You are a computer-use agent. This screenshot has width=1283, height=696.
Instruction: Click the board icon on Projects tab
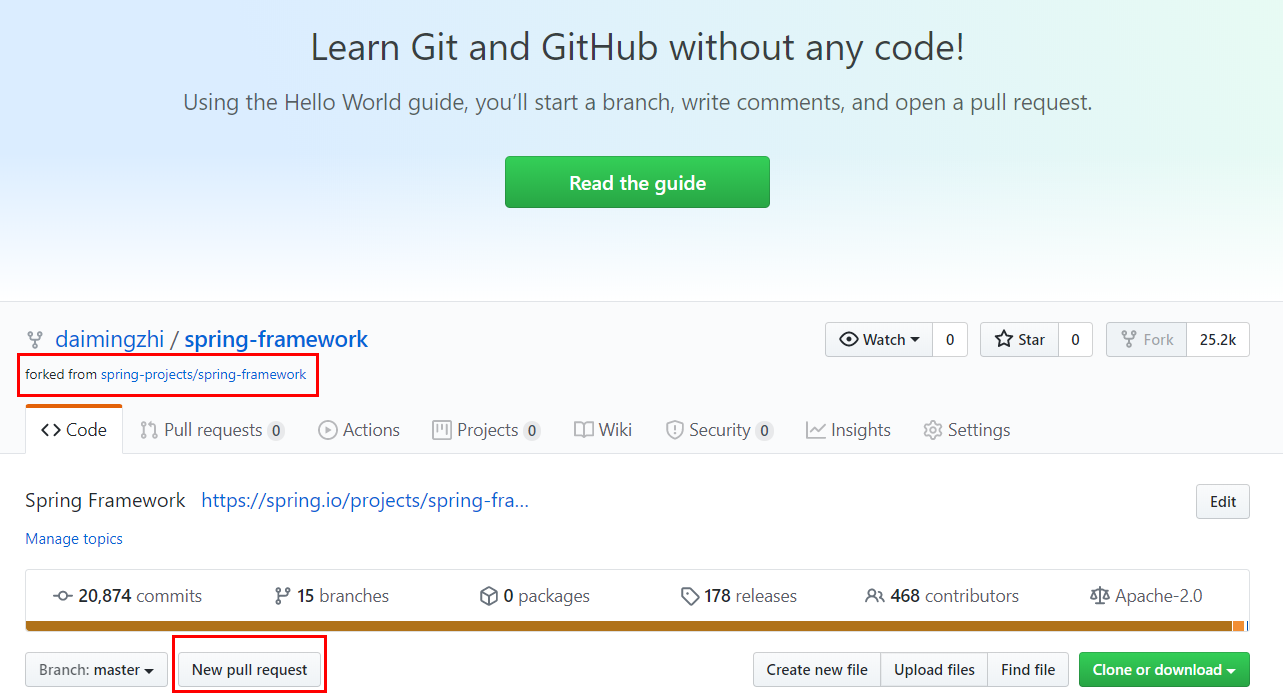point(442,430)
